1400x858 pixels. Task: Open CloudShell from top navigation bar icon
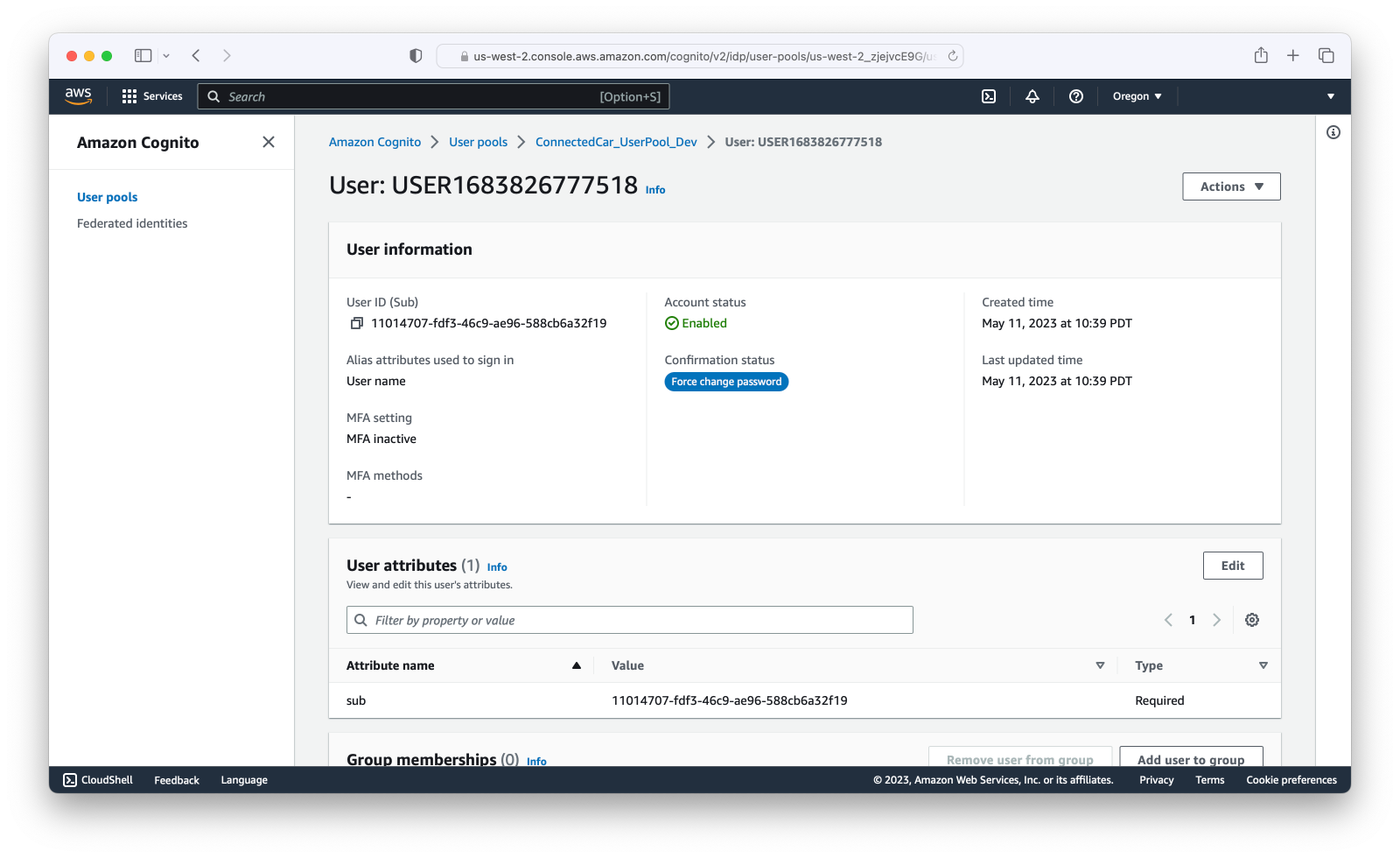989,96
